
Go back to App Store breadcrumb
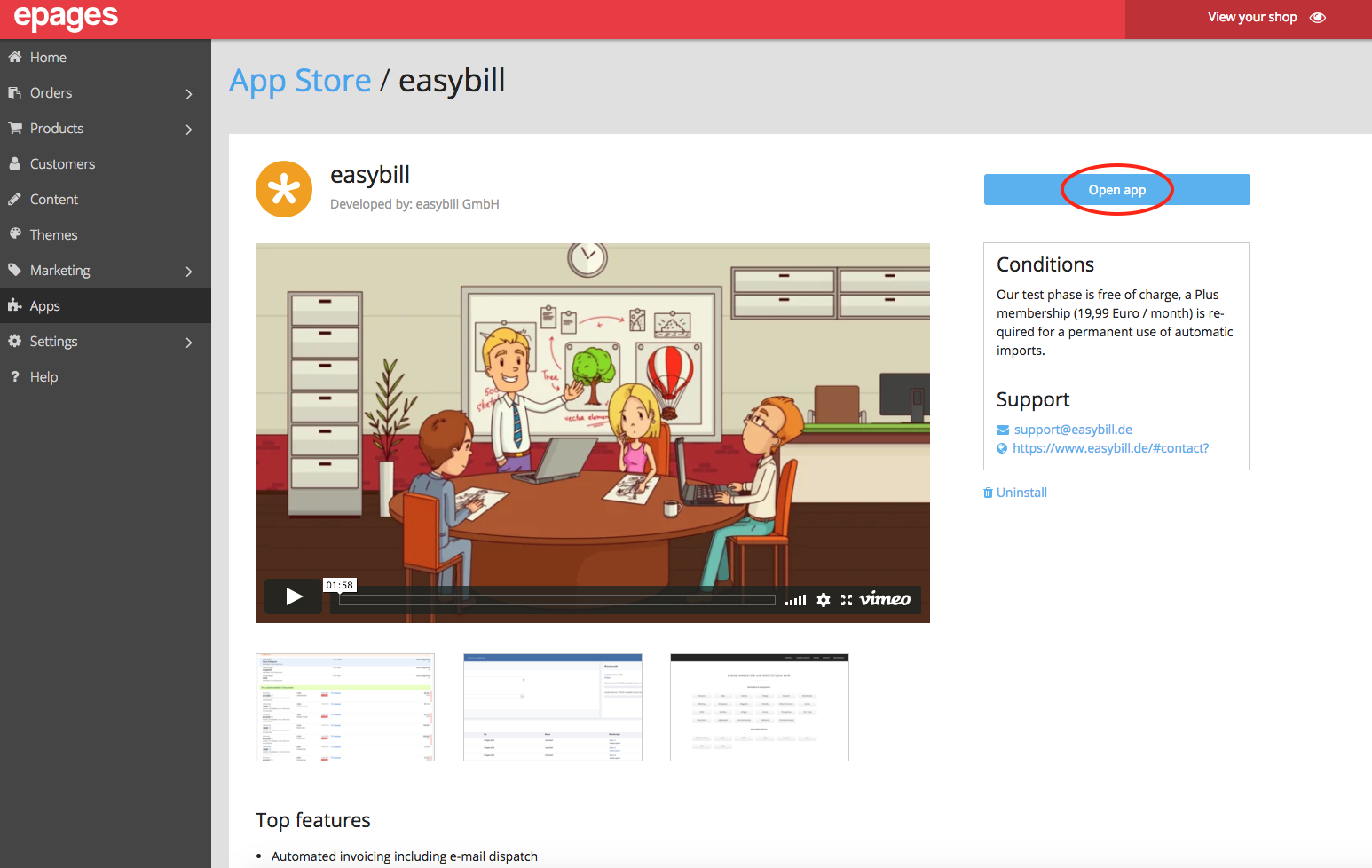[x=300, y=81]
